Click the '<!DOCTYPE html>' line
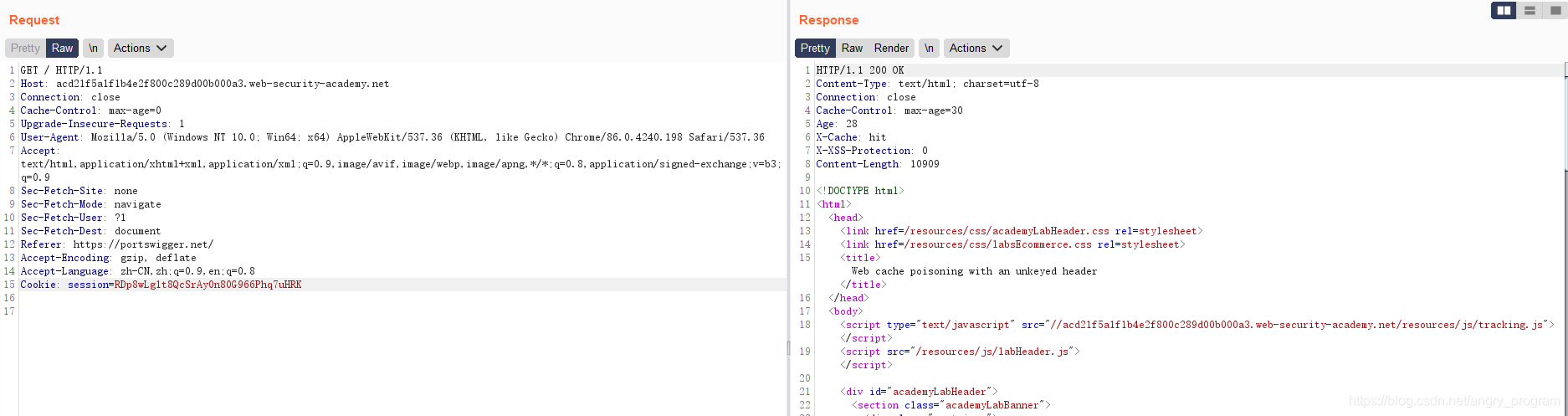Image resolution: width=1568 pixels, height=416 pixels. [x=860, y=191]
